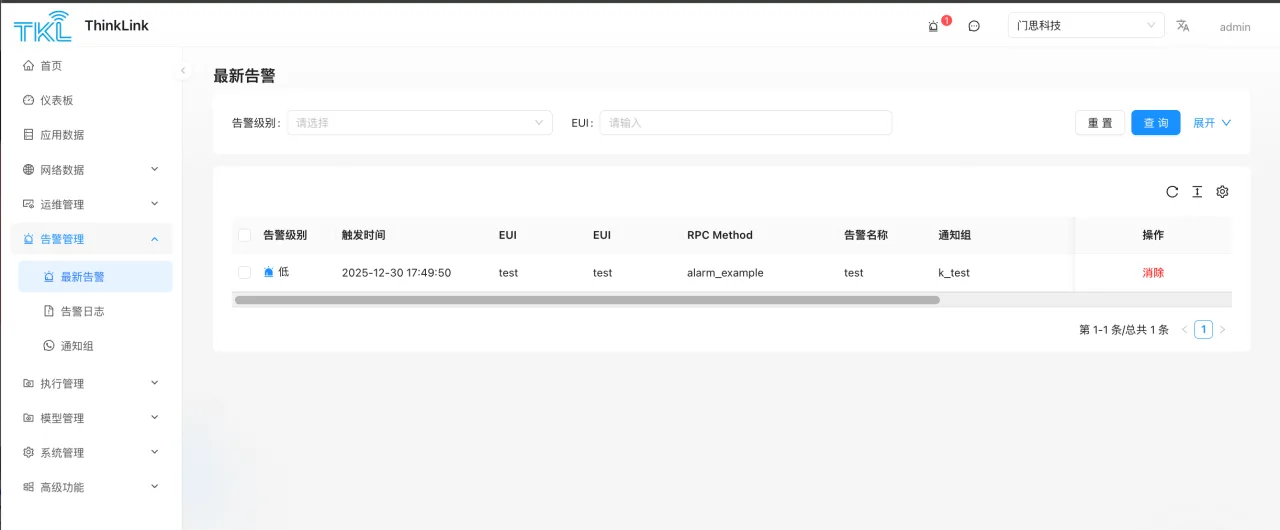1280x530 pixels.
Task: Expand the 模型管理 menu chevron
Action: [155, 417]
